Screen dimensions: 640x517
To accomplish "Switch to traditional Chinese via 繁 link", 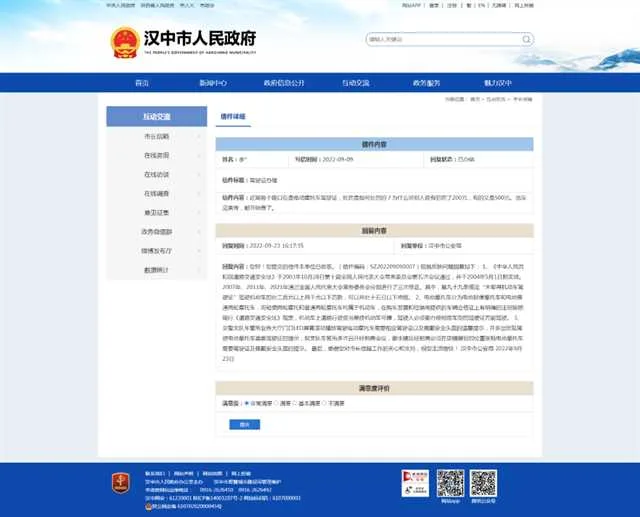I will (469, 5).
